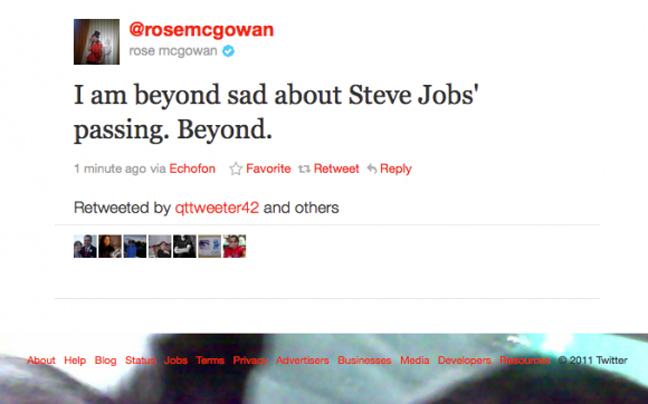The width and height of the screenshot is (648, 404).
Task: Open the Jobs footer link
Action: click(x=176, y=360)
